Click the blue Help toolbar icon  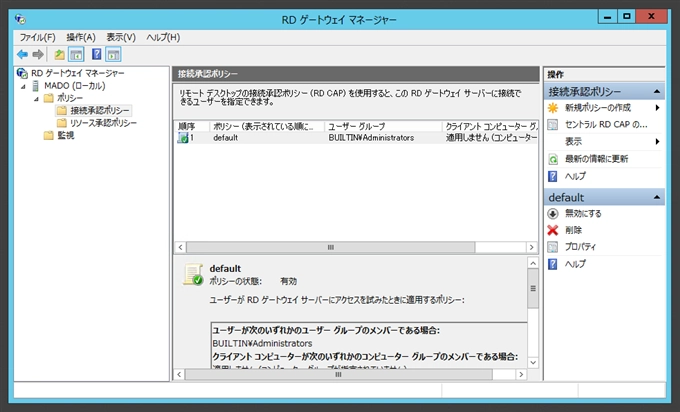tap(96, 54)
